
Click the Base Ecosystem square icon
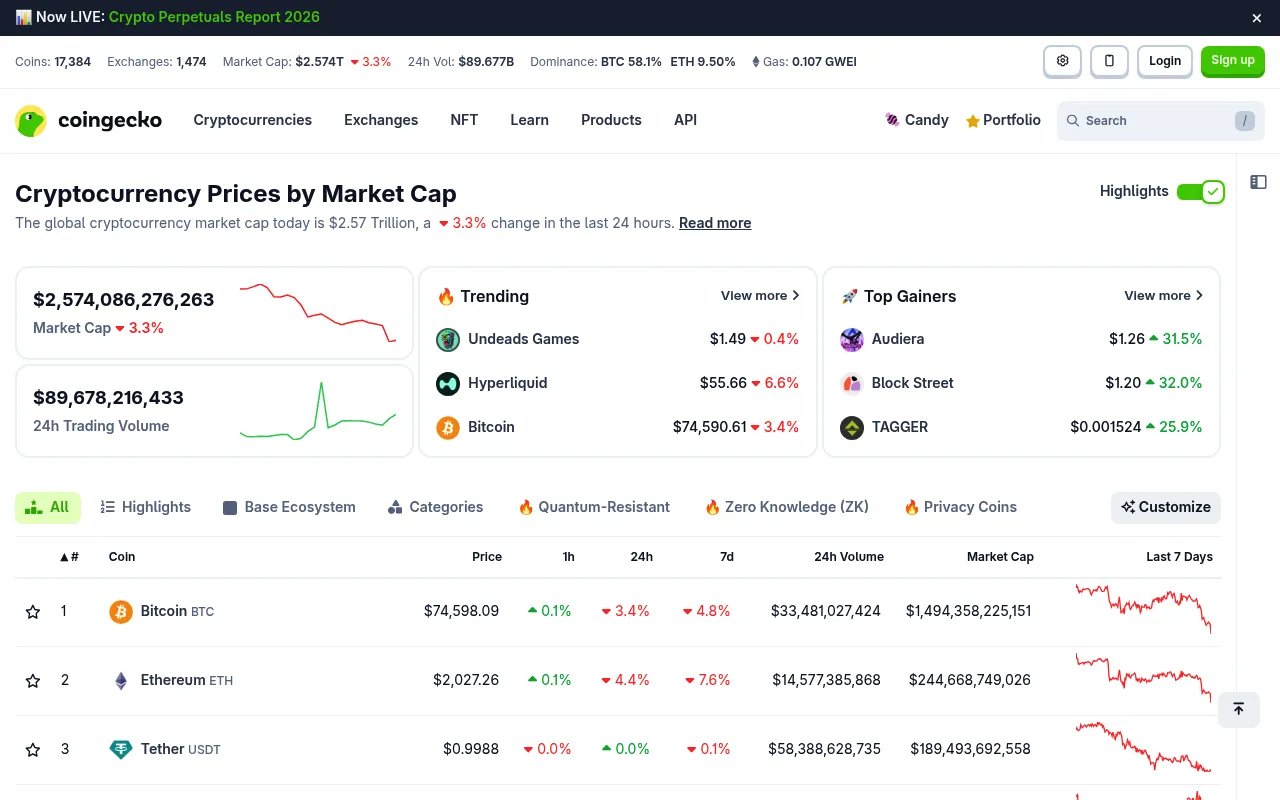coord(230,507)
